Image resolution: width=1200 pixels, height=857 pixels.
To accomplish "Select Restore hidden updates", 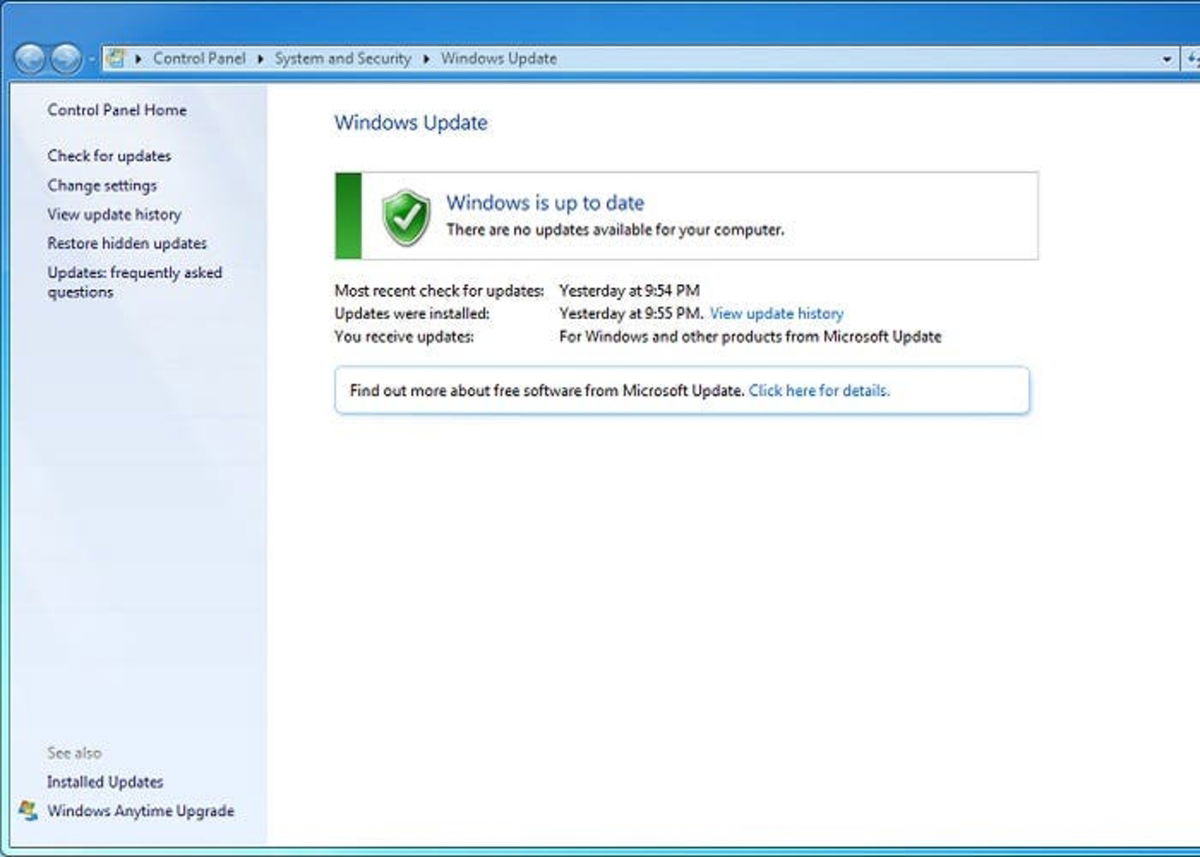I will pos(127,243).
